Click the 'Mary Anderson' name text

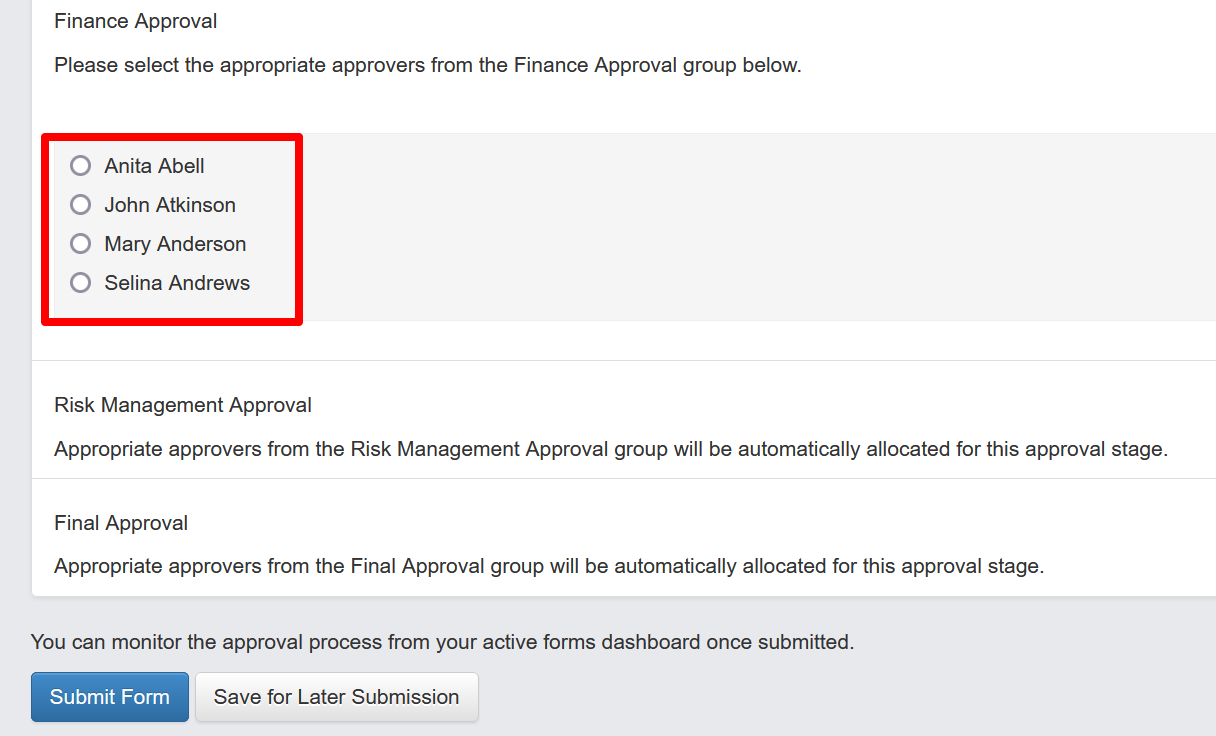(x=175, y=244)
